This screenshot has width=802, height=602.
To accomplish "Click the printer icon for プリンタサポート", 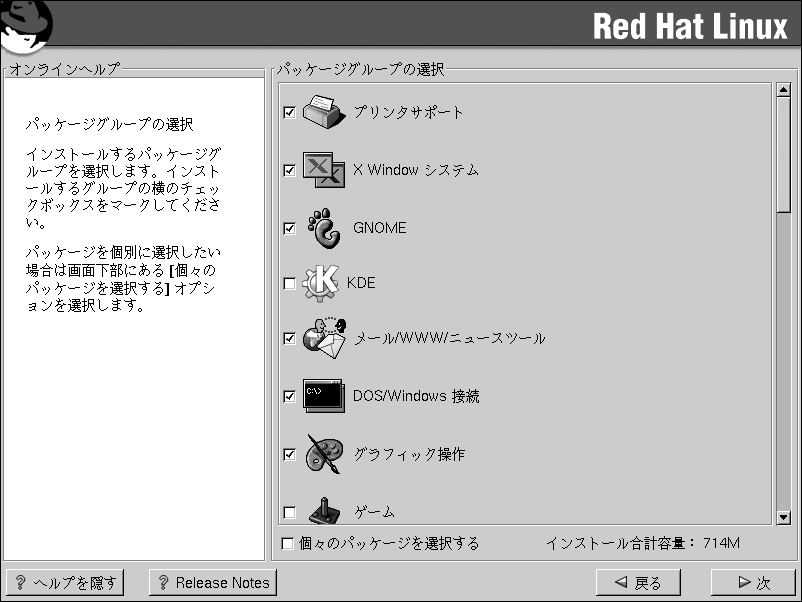I will click(x=323, y=110).
